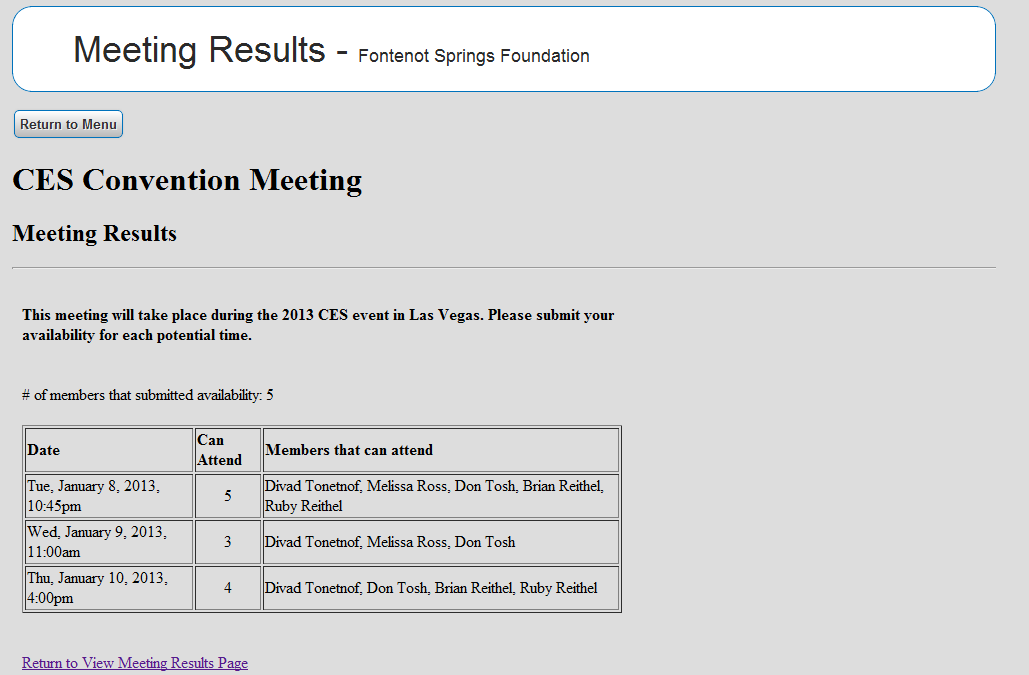Click the members that submitted availability count
This screenshot has height=675, width=1029.
coord(148,395)
